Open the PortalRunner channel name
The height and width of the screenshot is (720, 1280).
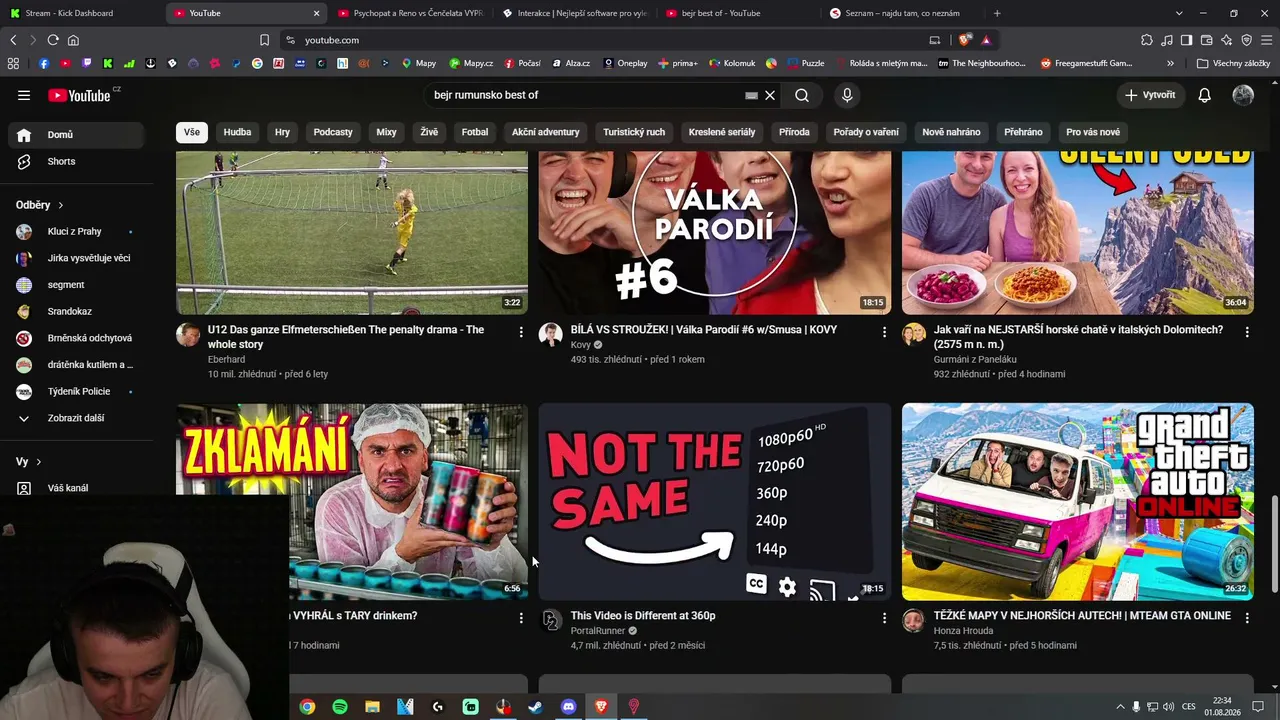(598, 631)
